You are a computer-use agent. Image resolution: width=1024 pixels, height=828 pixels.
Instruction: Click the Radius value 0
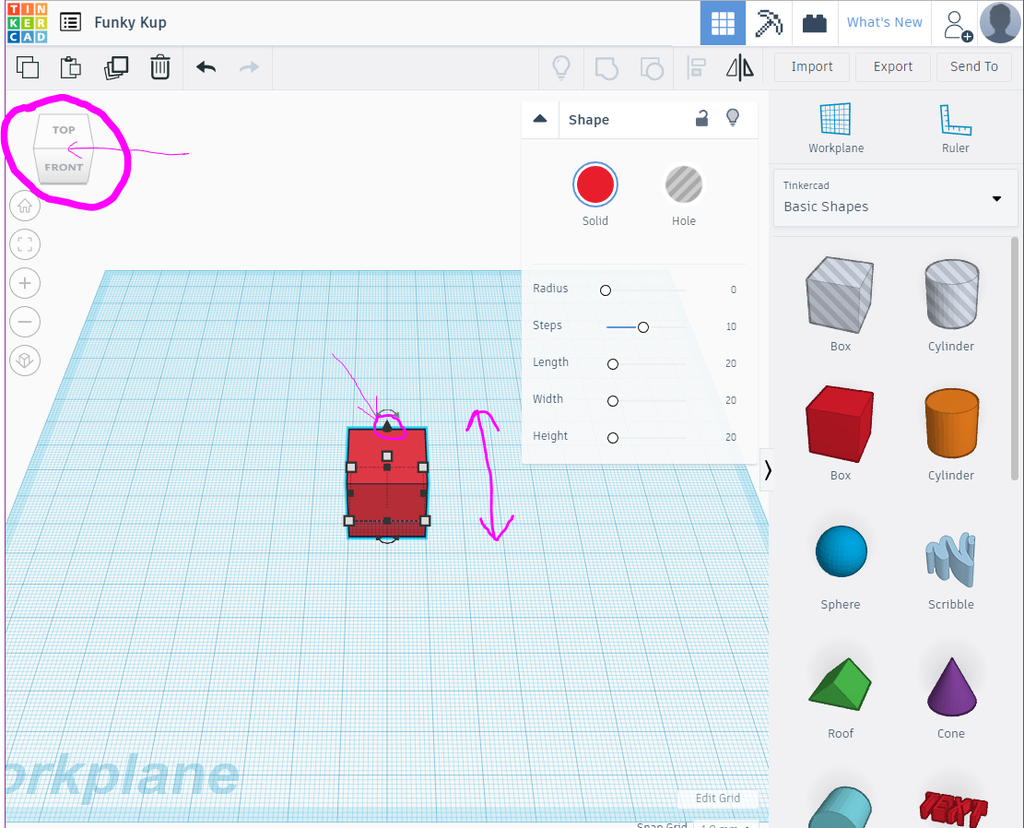tap(733, 290)
